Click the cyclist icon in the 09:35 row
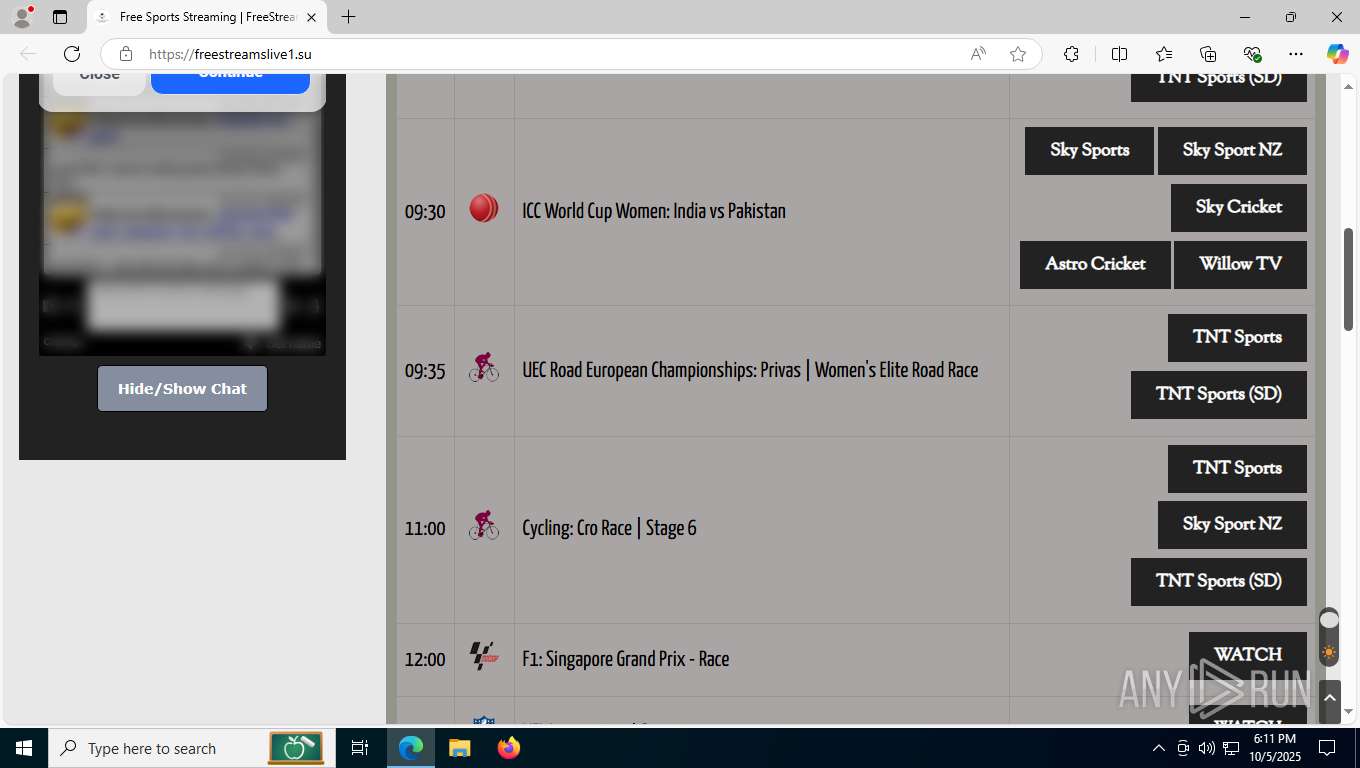 point(484,367)
